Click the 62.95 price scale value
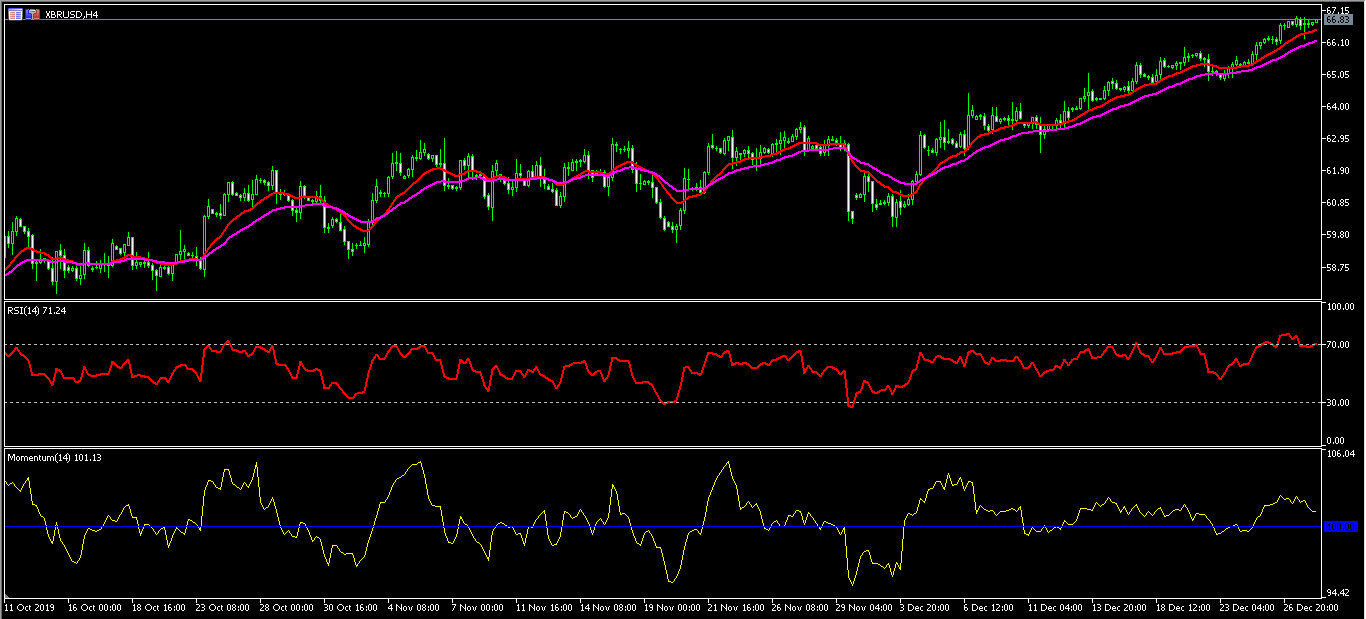Screen dimensions: 1366x619 (x=1337, y=138)
